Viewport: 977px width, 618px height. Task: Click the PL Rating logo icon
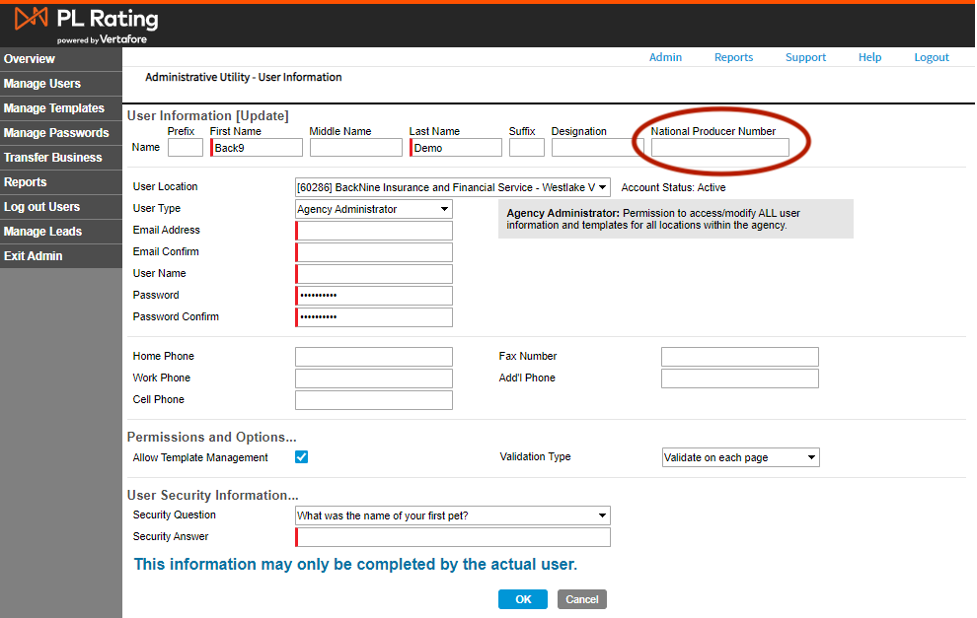(x=32, y=19)
